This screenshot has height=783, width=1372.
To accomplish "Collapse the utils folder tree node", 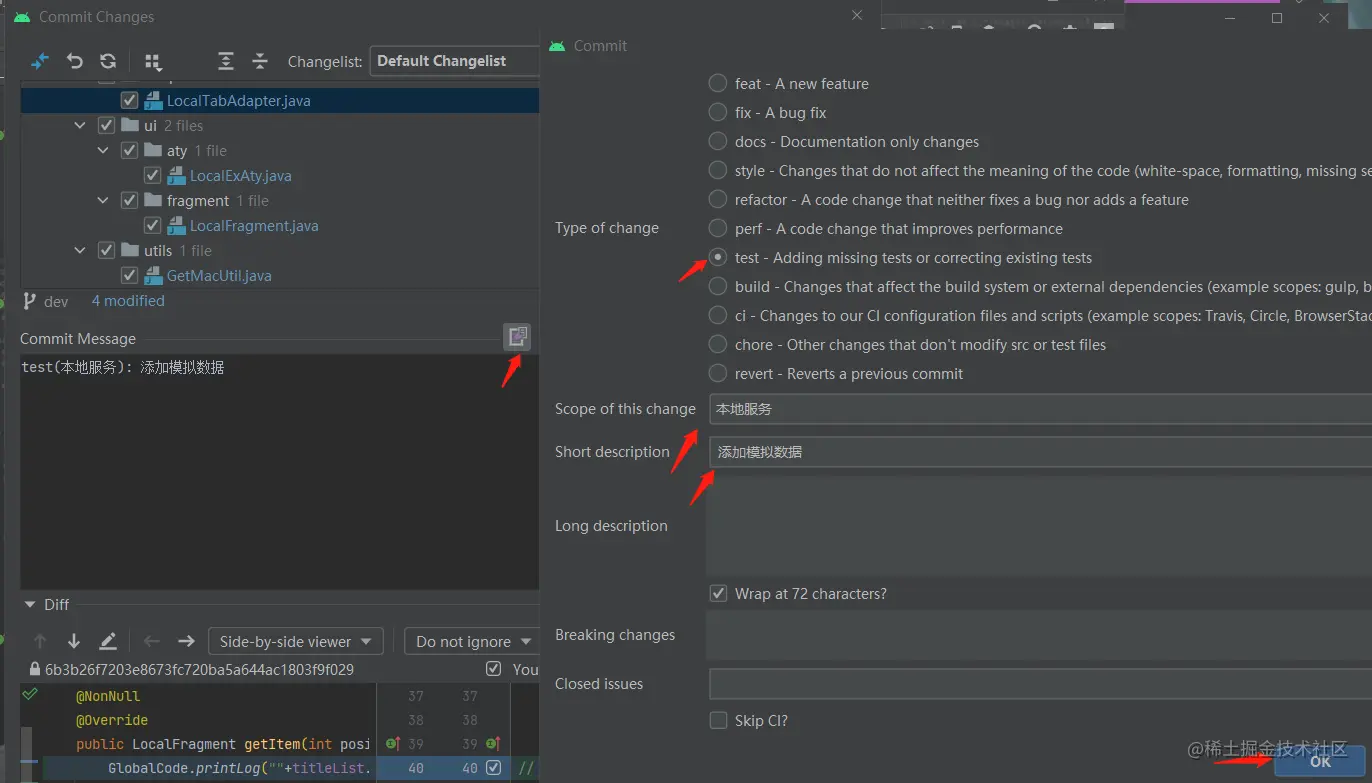I will 81,251.
